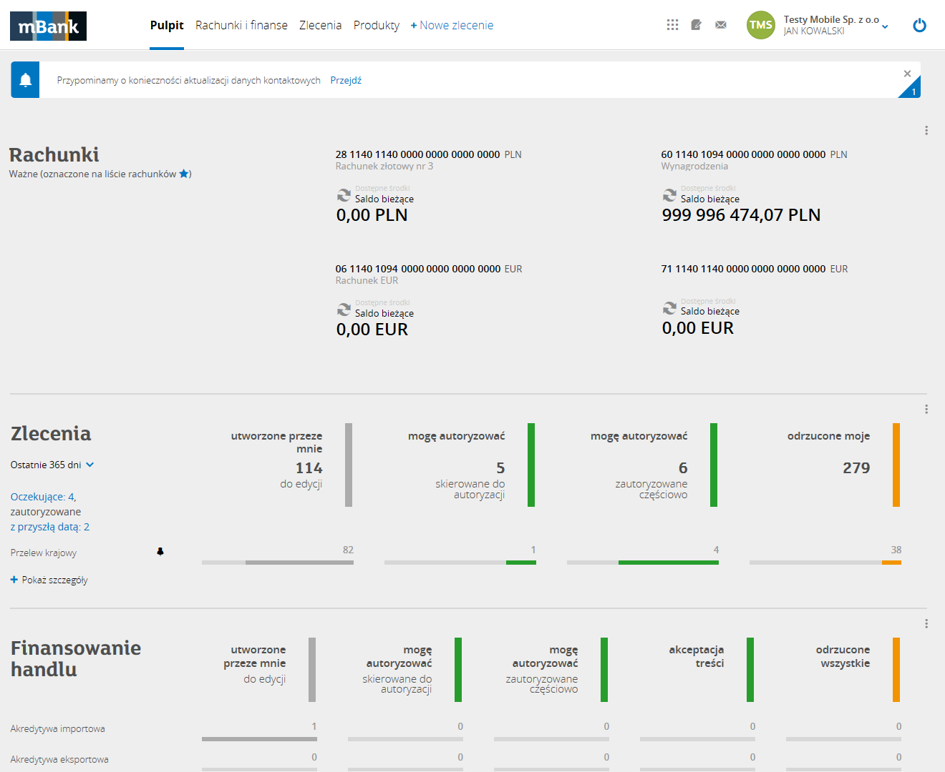The width and height of the screenshot is (945, 772).
Task: Open the Zlecenia menu
Action: pos(320,25)
